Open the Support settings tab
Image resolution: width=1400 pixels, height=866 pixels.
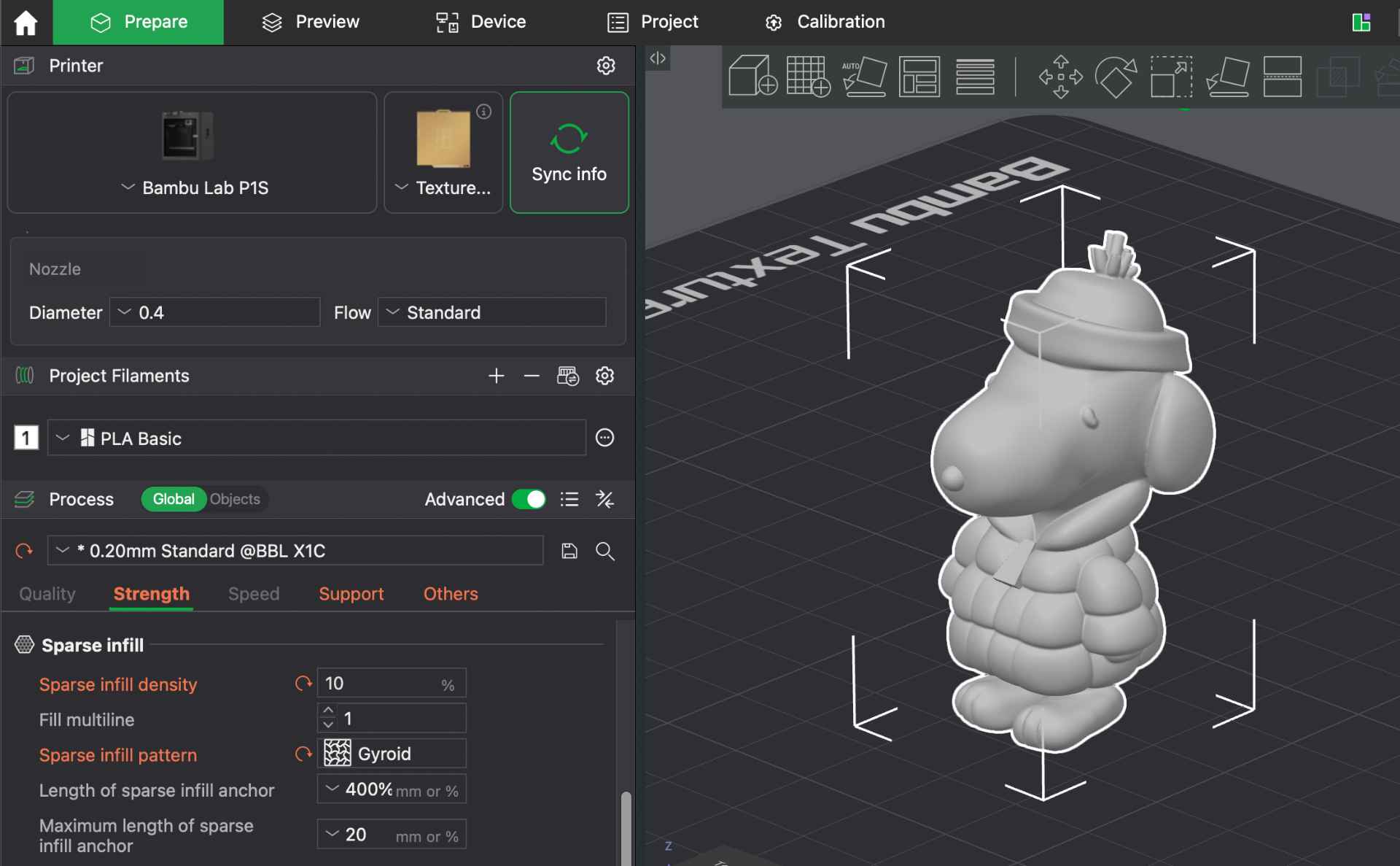coord(351,594)
